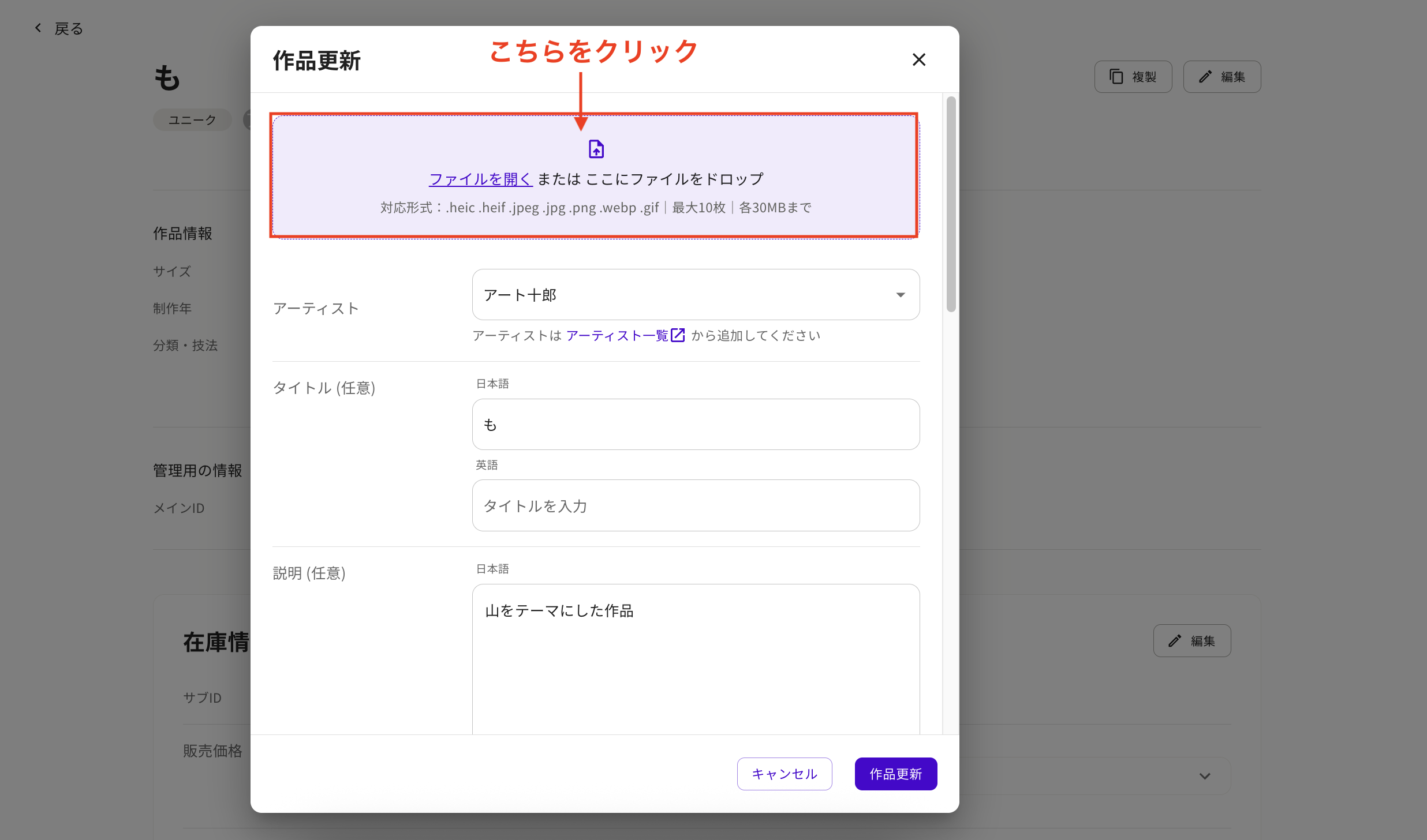Click the pencil icon on the top 編集 button

click(x=1205, y=76)
